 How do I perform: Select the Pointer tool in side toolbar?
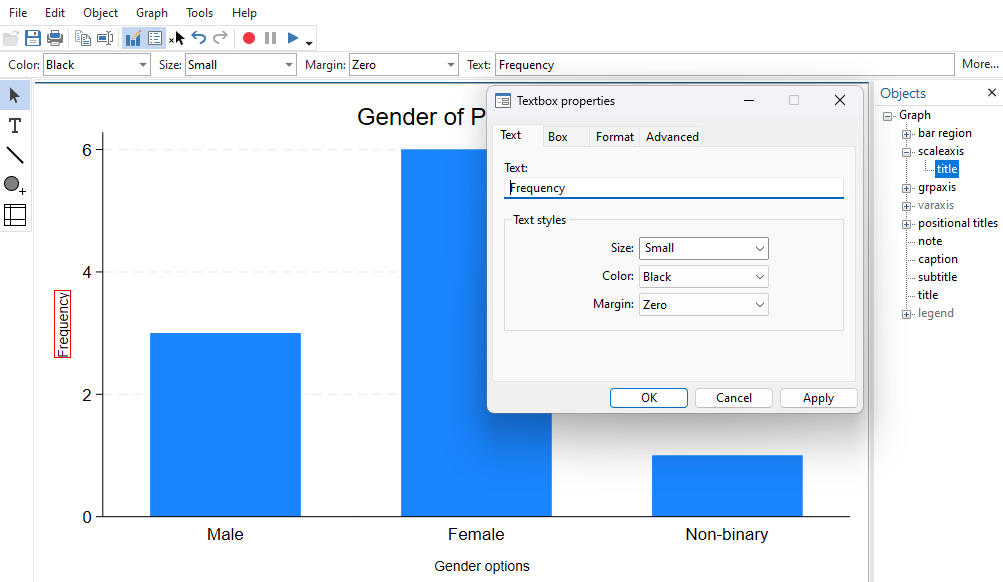(x=15, y=96)
